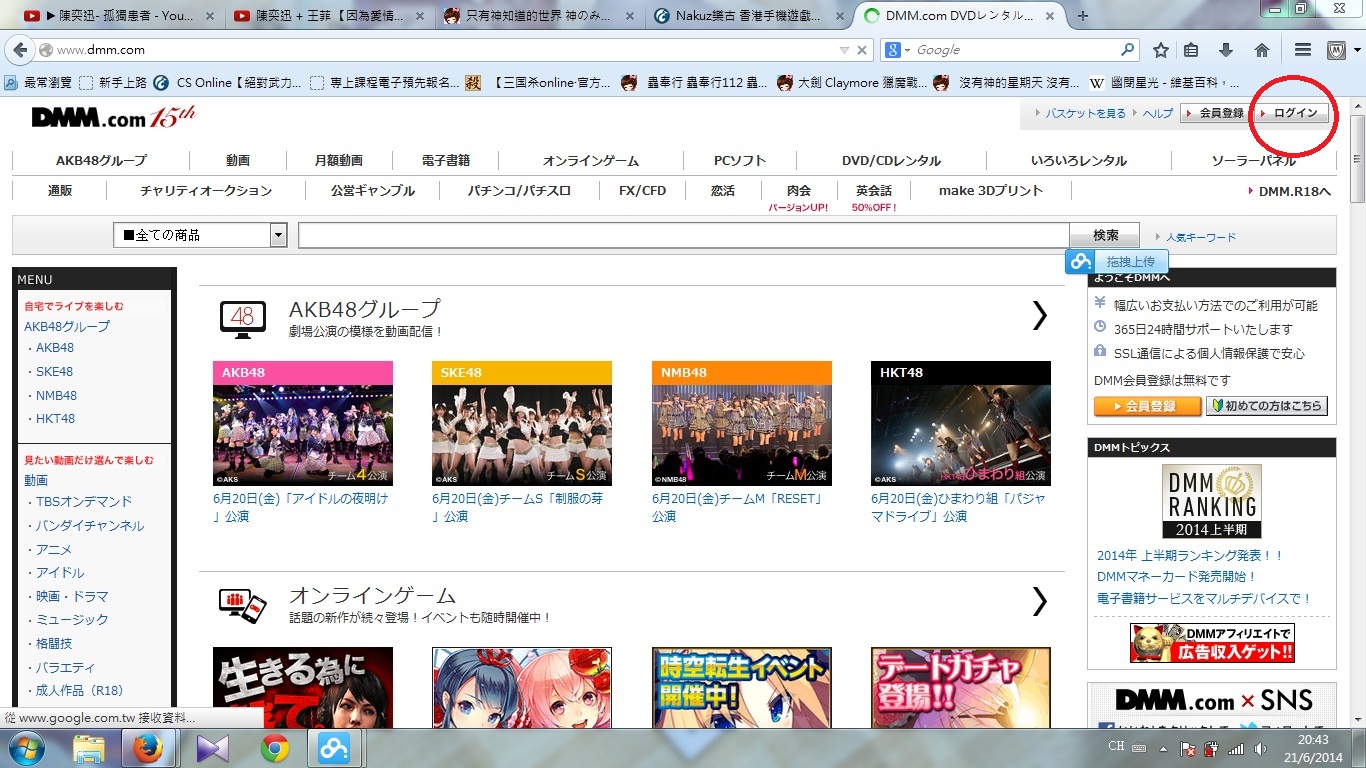Open Chrome from the Windows taskbar
Viewport: 1366px width, 768px height.
275,748
